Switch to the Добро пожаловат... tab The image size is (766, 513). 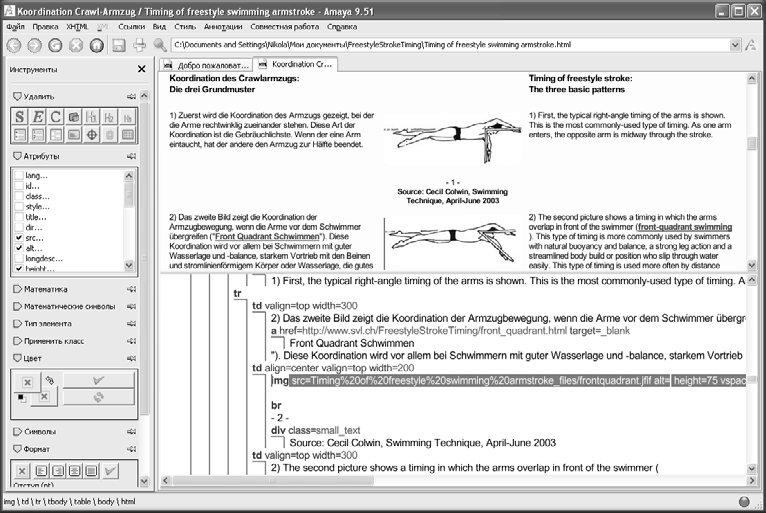point(206,64)
